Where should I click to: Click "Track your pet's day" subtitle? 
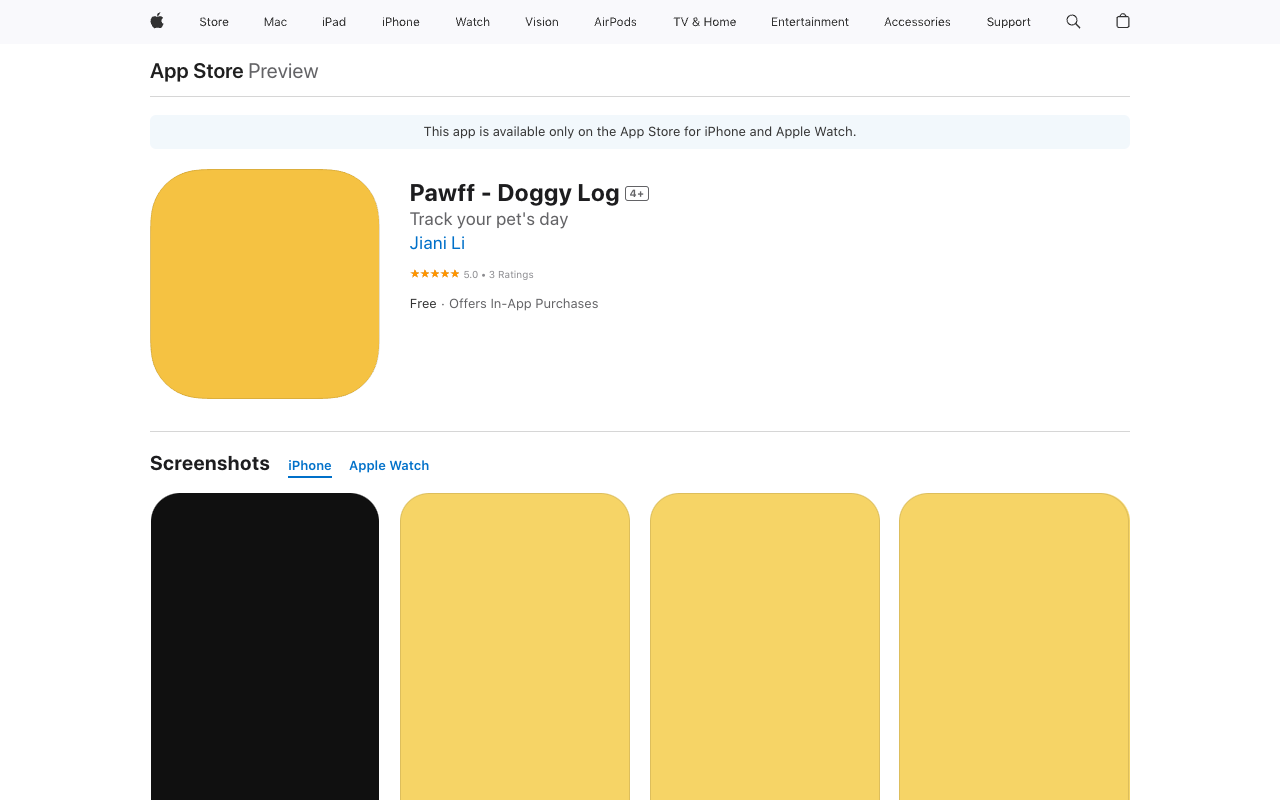coord(489,219)
